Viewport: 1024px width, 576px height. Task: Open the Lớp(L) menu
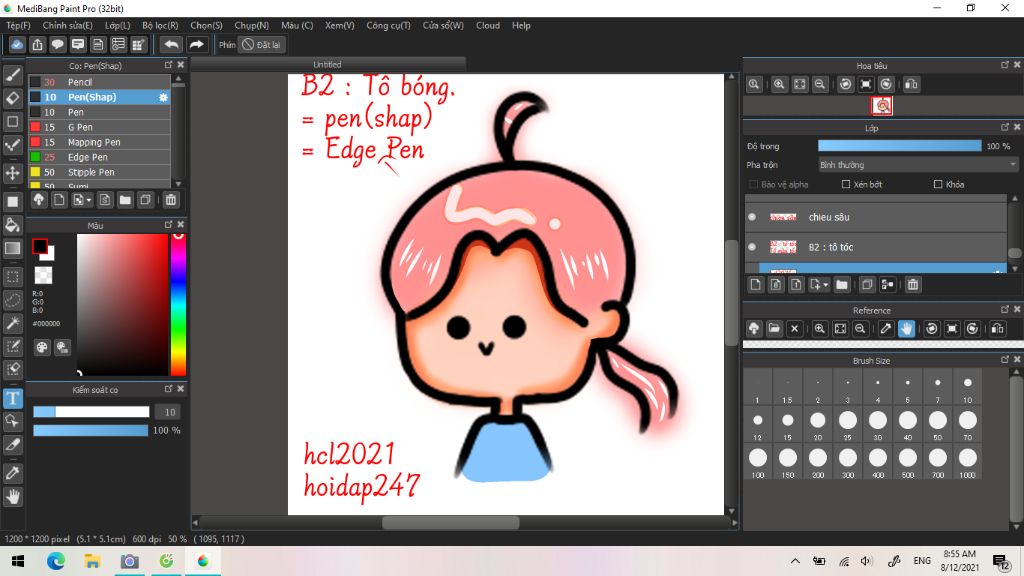[x=118, y=25]
